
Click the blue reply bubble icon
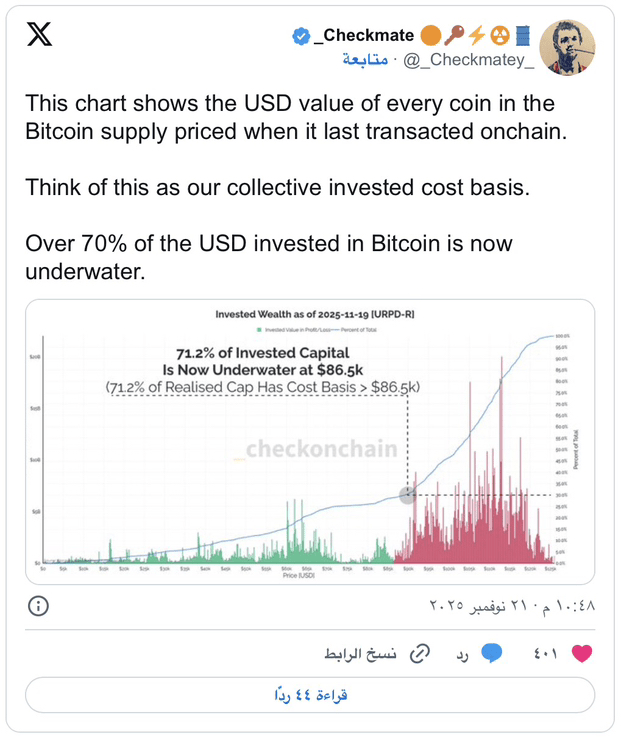[x=492, y=653]
